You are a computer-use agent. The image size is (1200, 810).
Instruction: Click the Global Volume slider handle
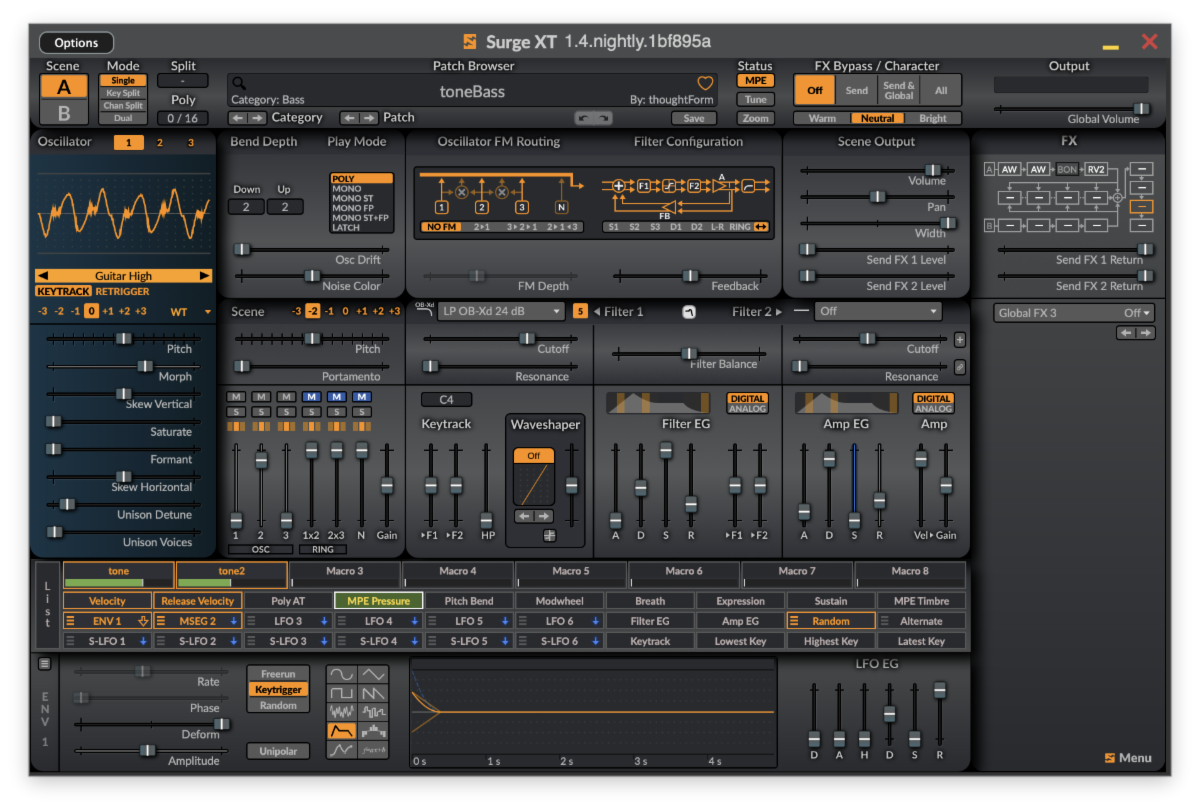click(x=1140, y=108)
